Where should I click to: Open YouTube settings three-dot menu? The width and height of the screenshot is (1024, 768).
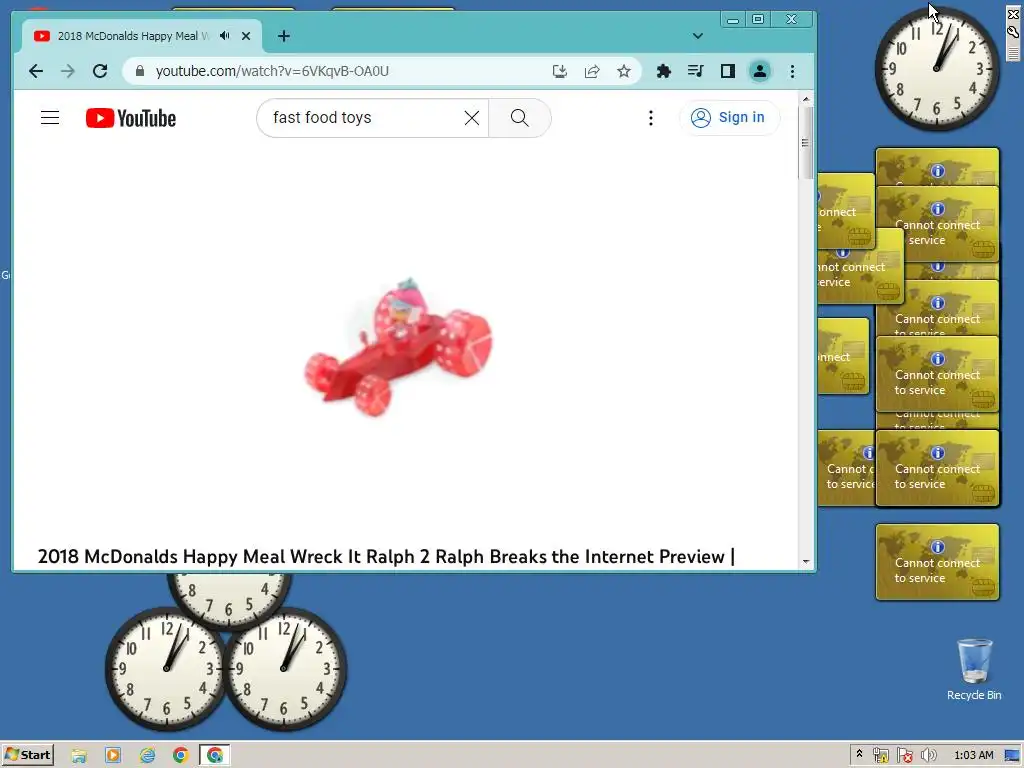[x=650, y=118]
